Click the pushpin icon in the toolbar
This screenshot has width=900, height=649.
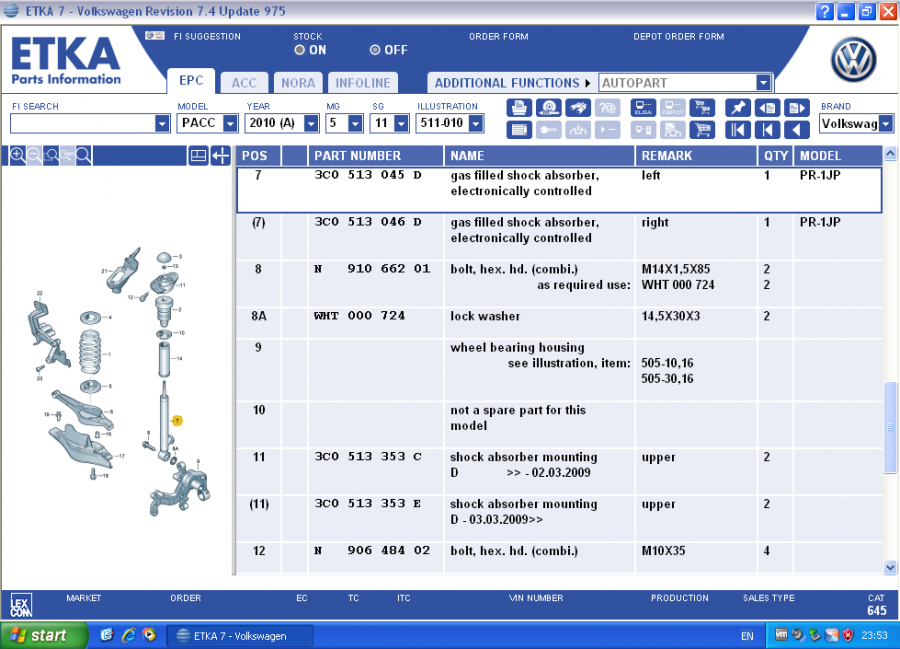pyautogui.click(x=737, y=108)
